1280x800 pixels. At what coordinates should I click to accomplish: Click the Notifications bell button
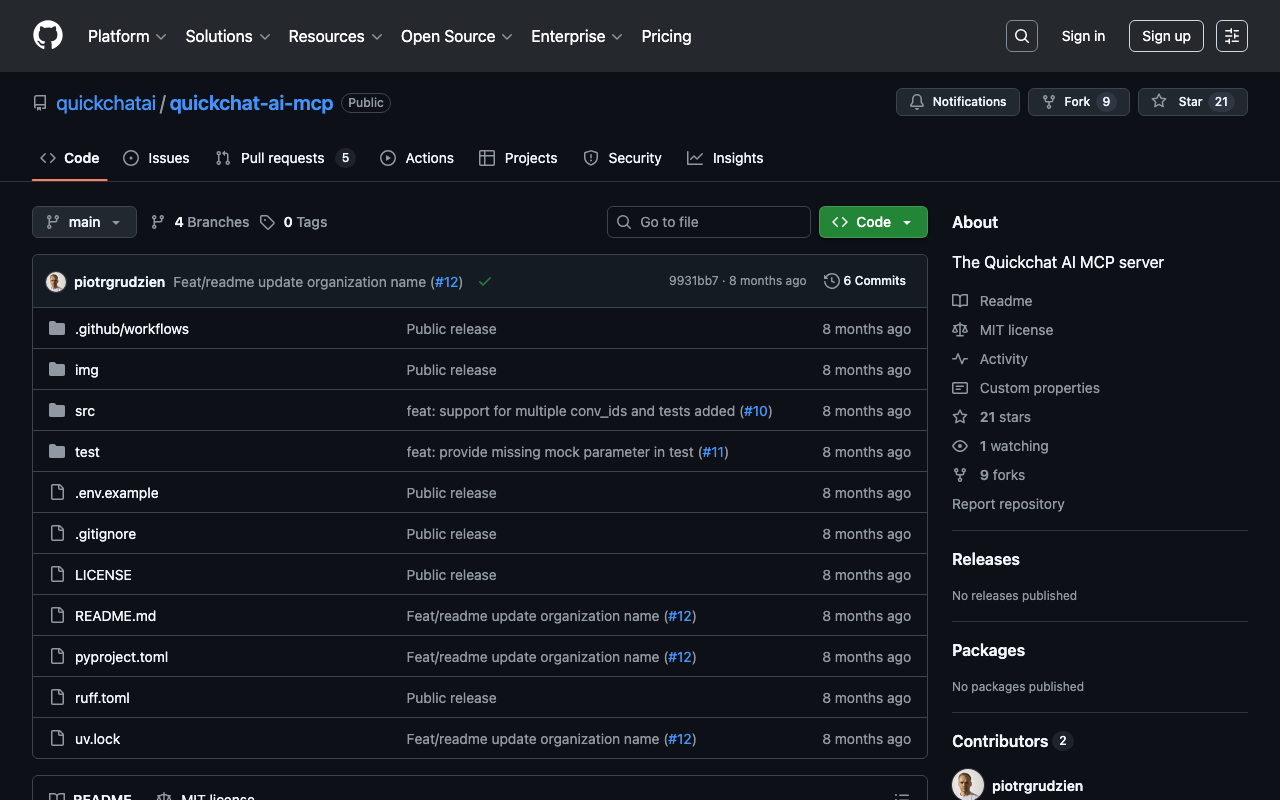957,102
